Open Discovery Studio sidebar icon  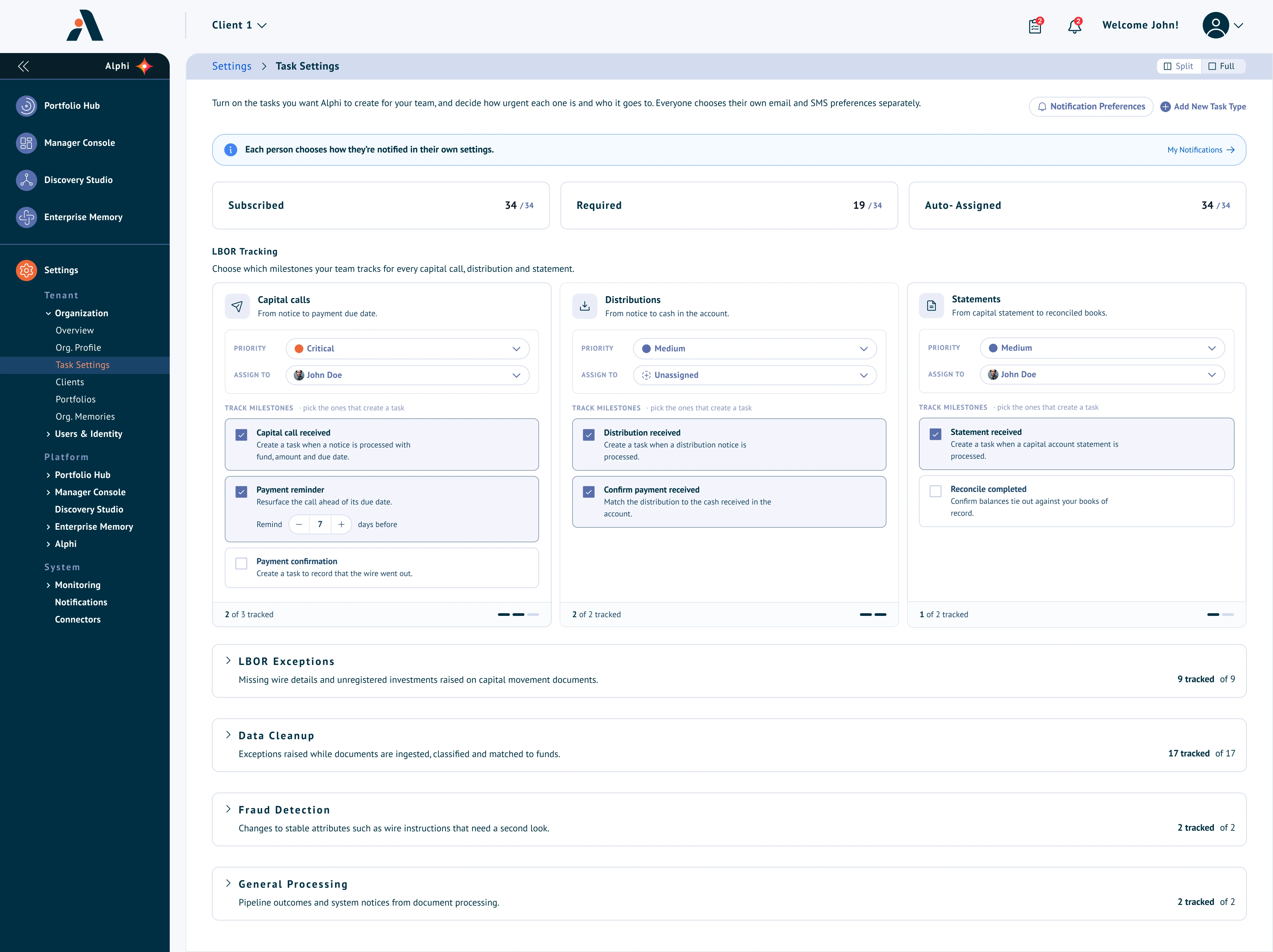27,180
